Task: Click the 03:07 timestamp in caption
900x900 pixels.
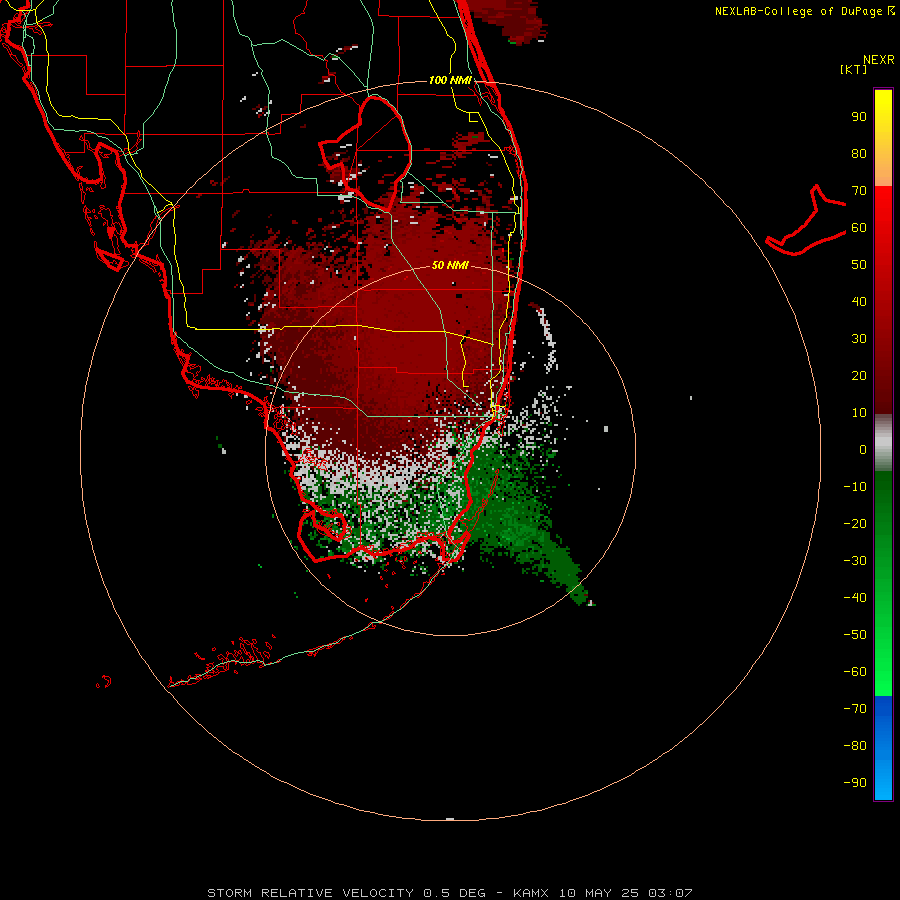Action: [670, 893]
